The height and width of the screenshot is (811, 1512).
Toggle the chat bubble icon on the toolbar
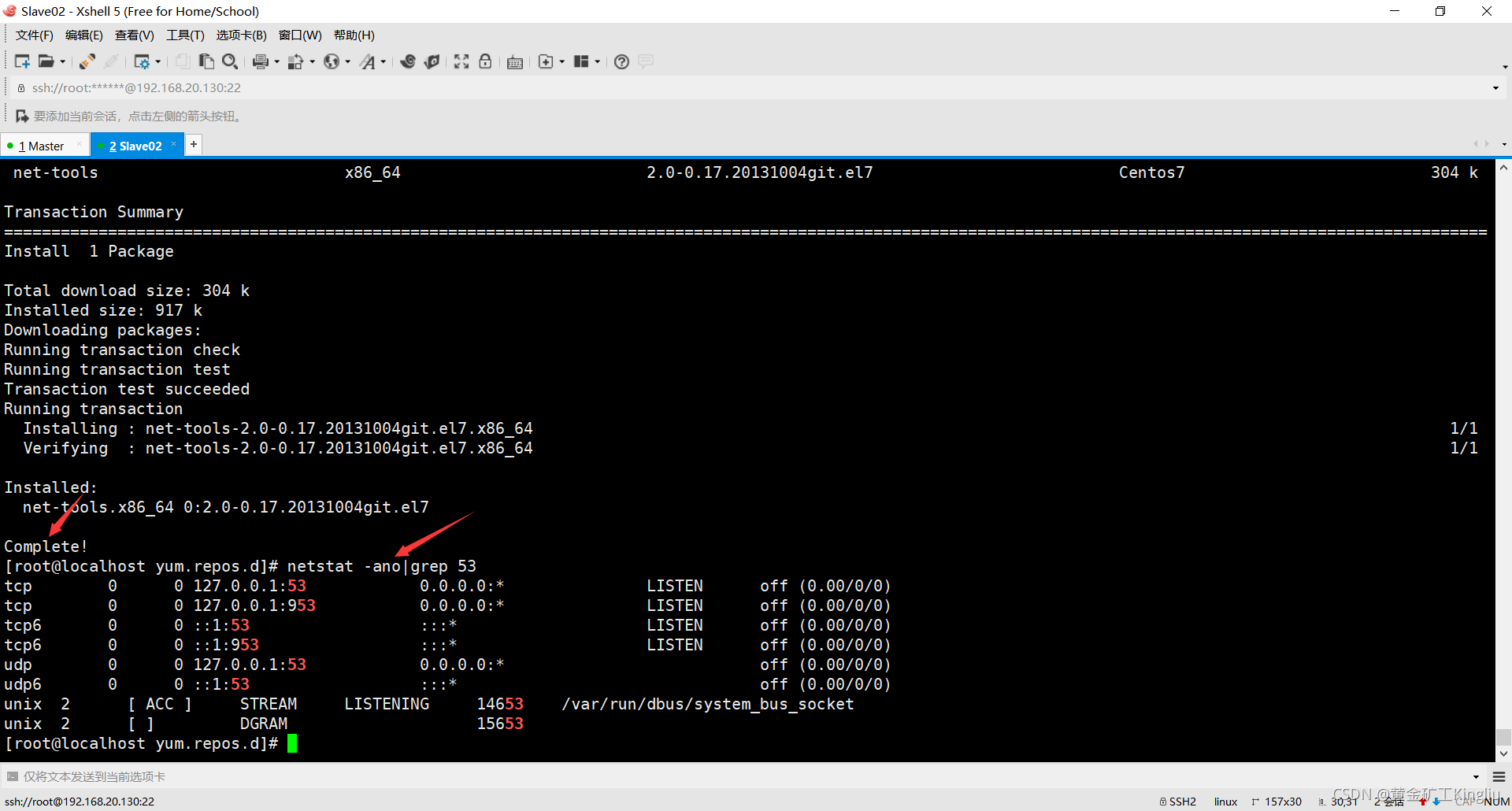click(646, 61)
